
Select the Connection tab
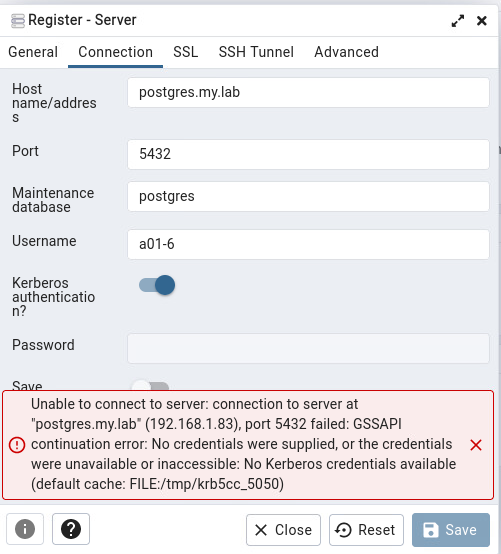pos(116,52)
